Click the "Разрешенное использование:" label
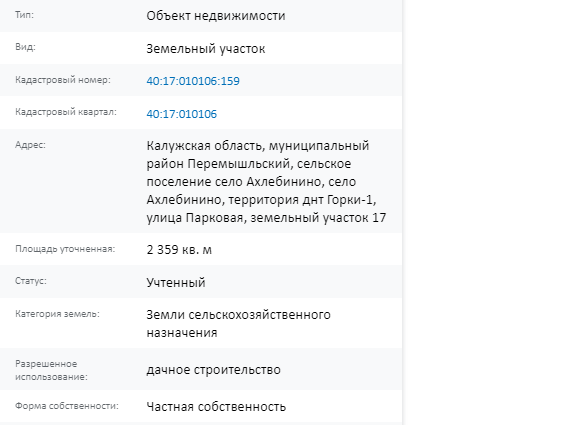 [x=51, y=370]
